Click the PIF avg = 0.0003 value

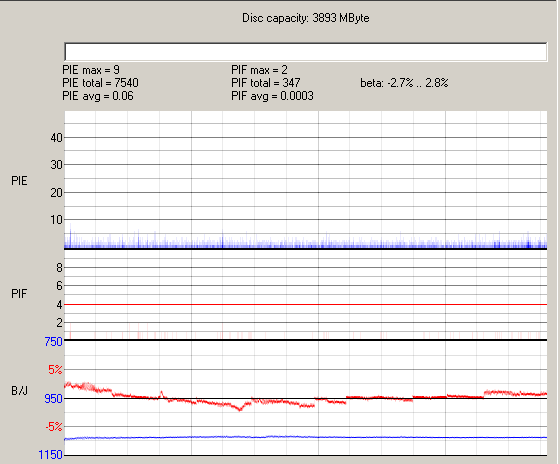point(272,96)
